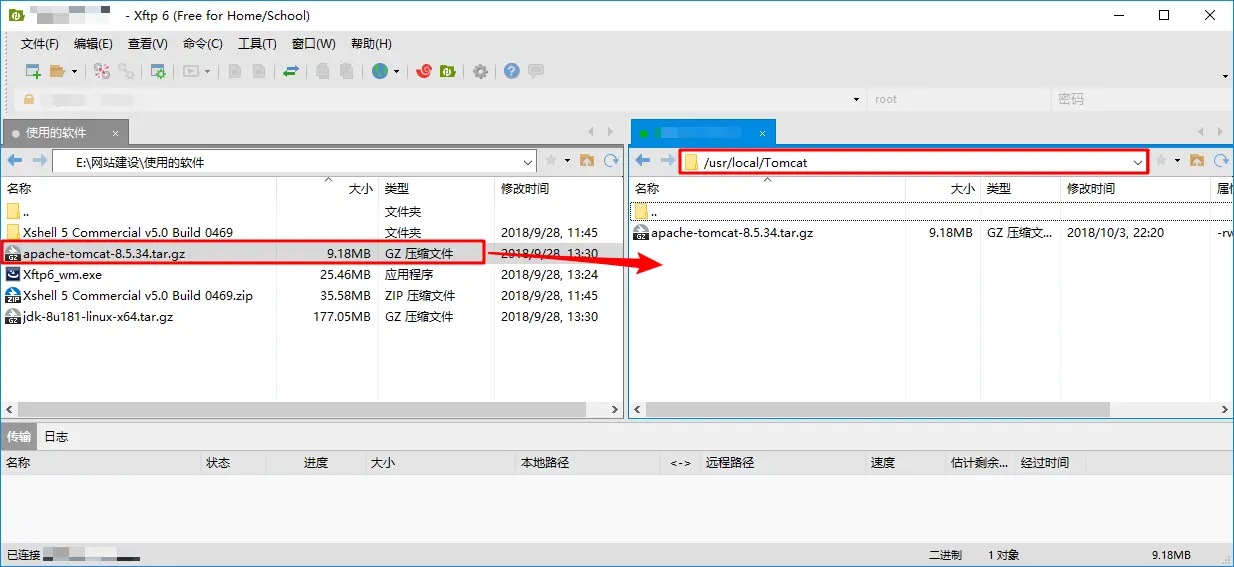Click the speech bubble feedback icon

click(x=536, y=71)
